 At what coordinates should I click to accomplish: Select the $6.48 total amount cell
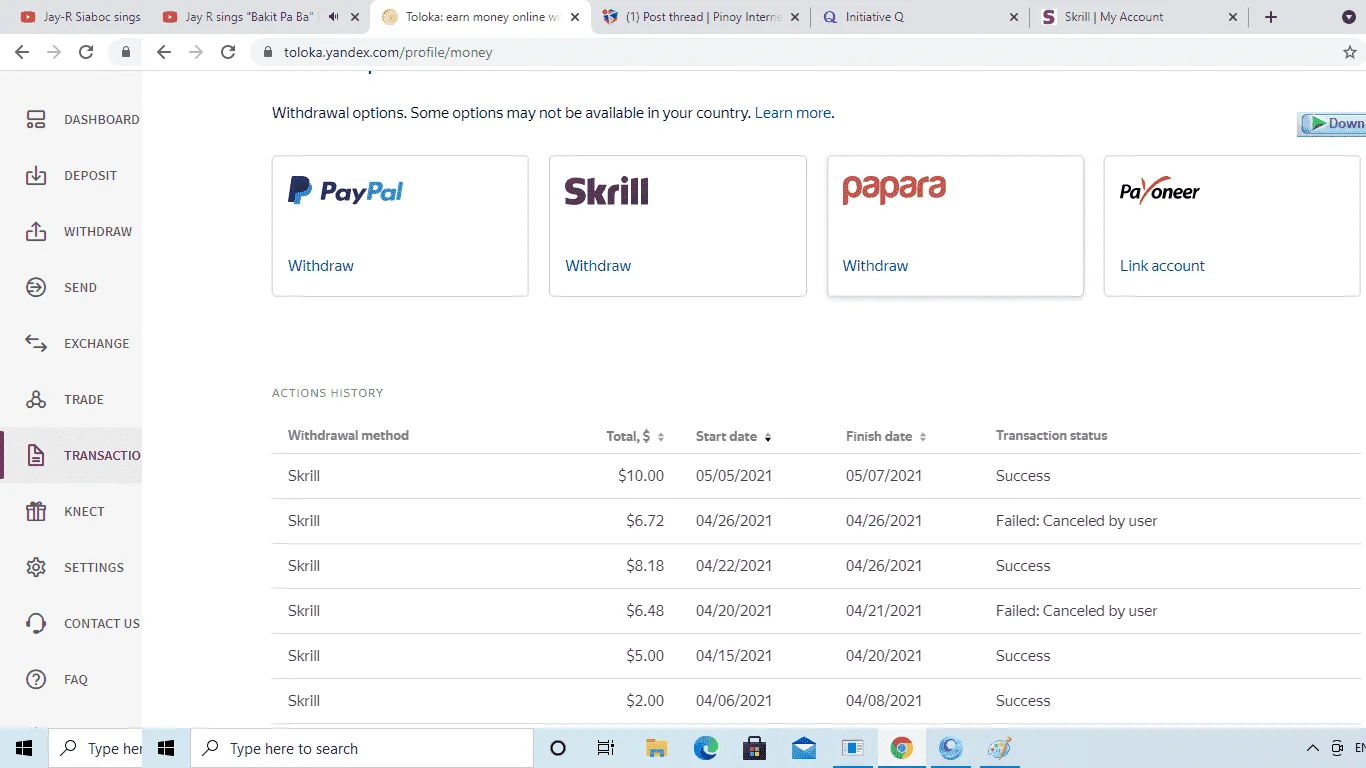(645, 611)
